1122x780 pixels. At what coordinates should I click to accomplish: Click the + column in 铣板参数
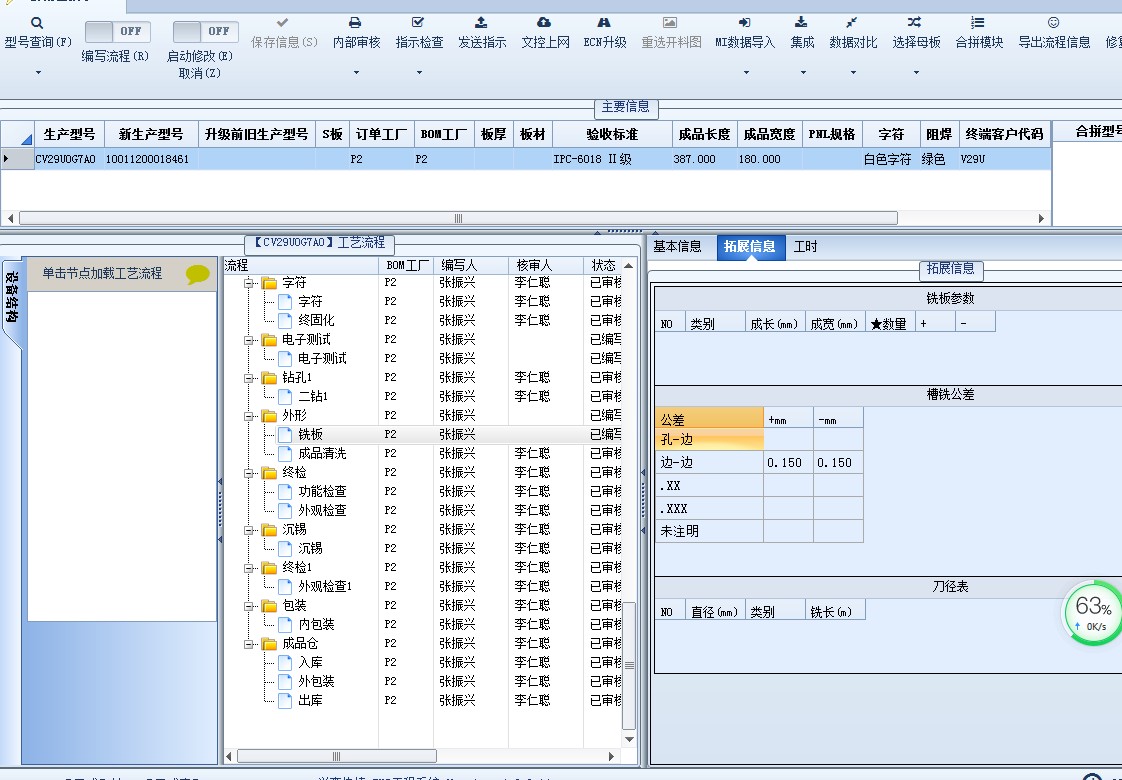935,323
